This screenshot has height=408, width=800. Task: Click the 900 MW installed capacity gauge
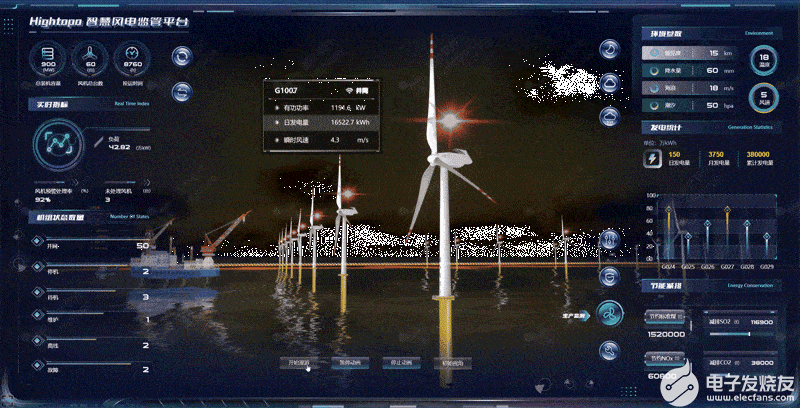click(48, 59)
